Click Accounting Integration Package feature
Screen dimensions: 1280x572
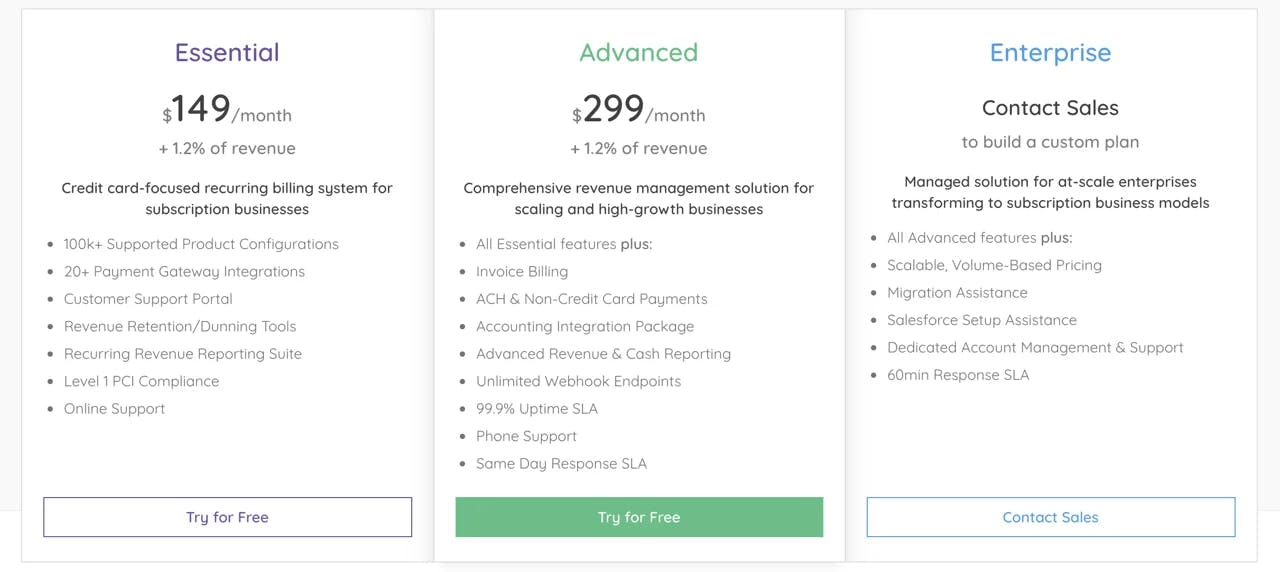click(585, 326)
